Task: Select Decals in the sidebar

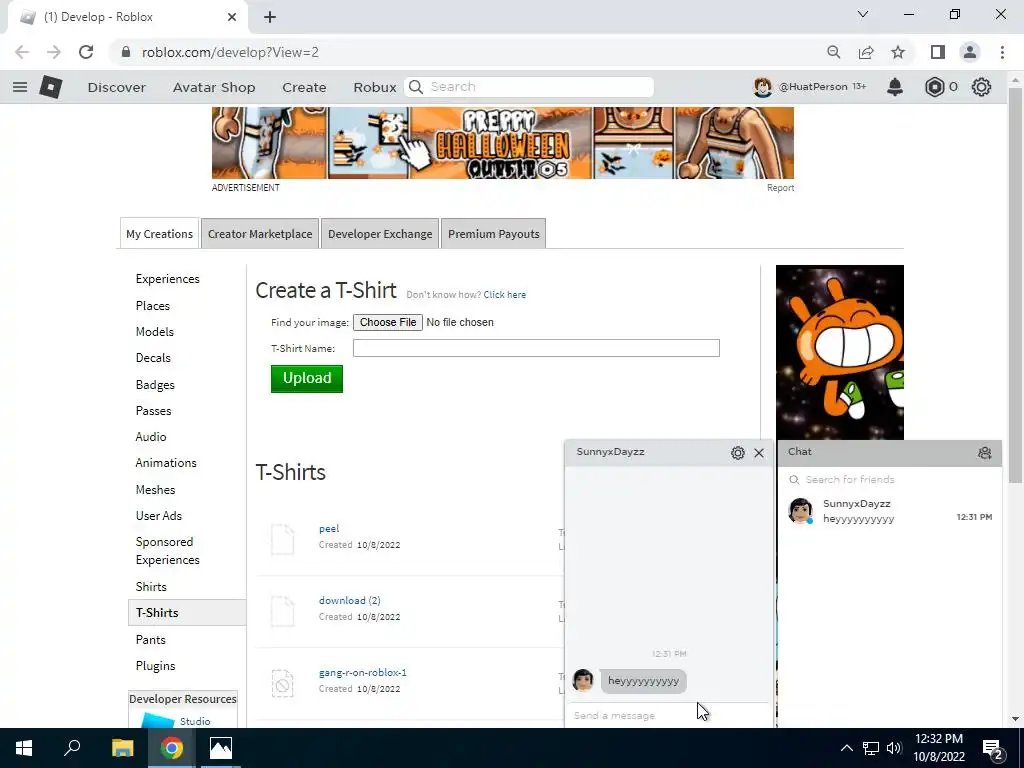Action: click(153, 358)
